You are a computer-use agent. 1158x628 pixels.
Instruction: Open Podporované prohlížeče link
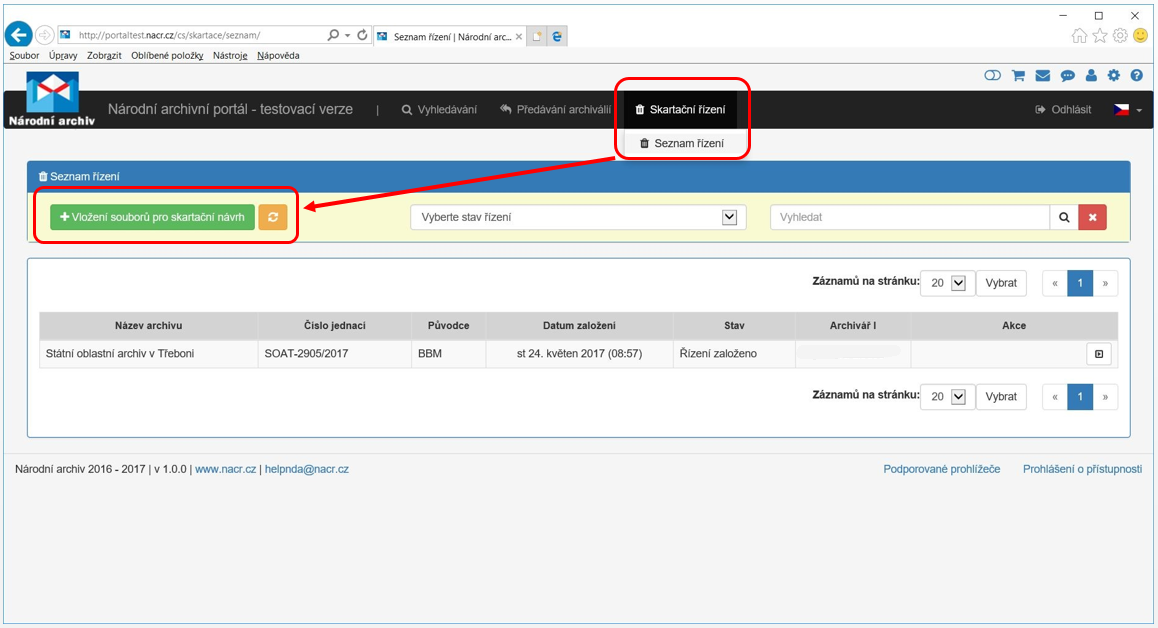[942, 469]
